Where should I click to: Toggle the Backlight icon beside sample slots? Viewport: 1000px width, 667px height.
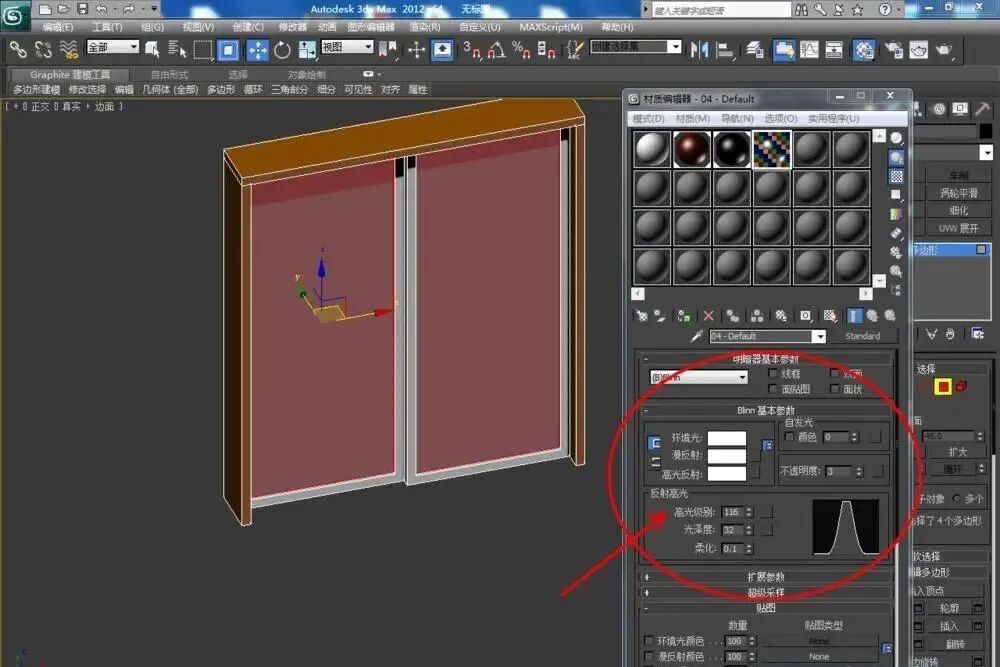(x=897, y=158)
